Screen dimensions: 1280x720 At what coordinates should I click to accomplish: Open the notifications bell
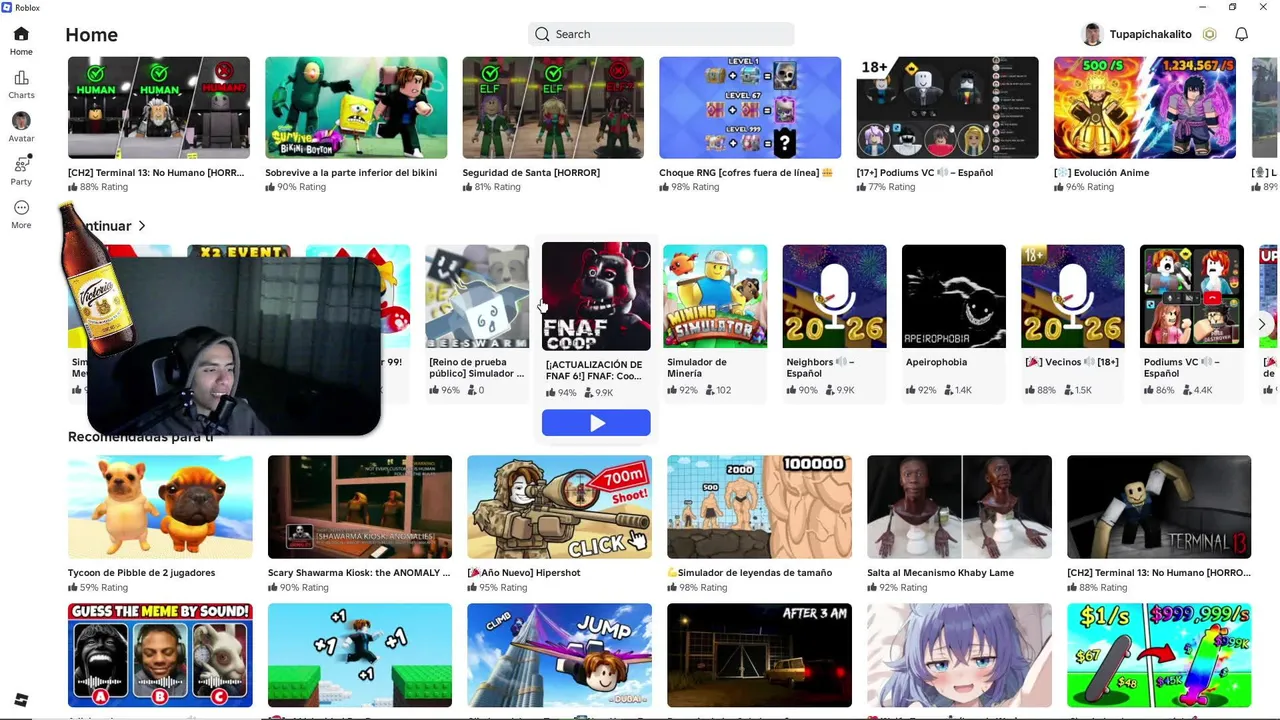(1241, 34)
